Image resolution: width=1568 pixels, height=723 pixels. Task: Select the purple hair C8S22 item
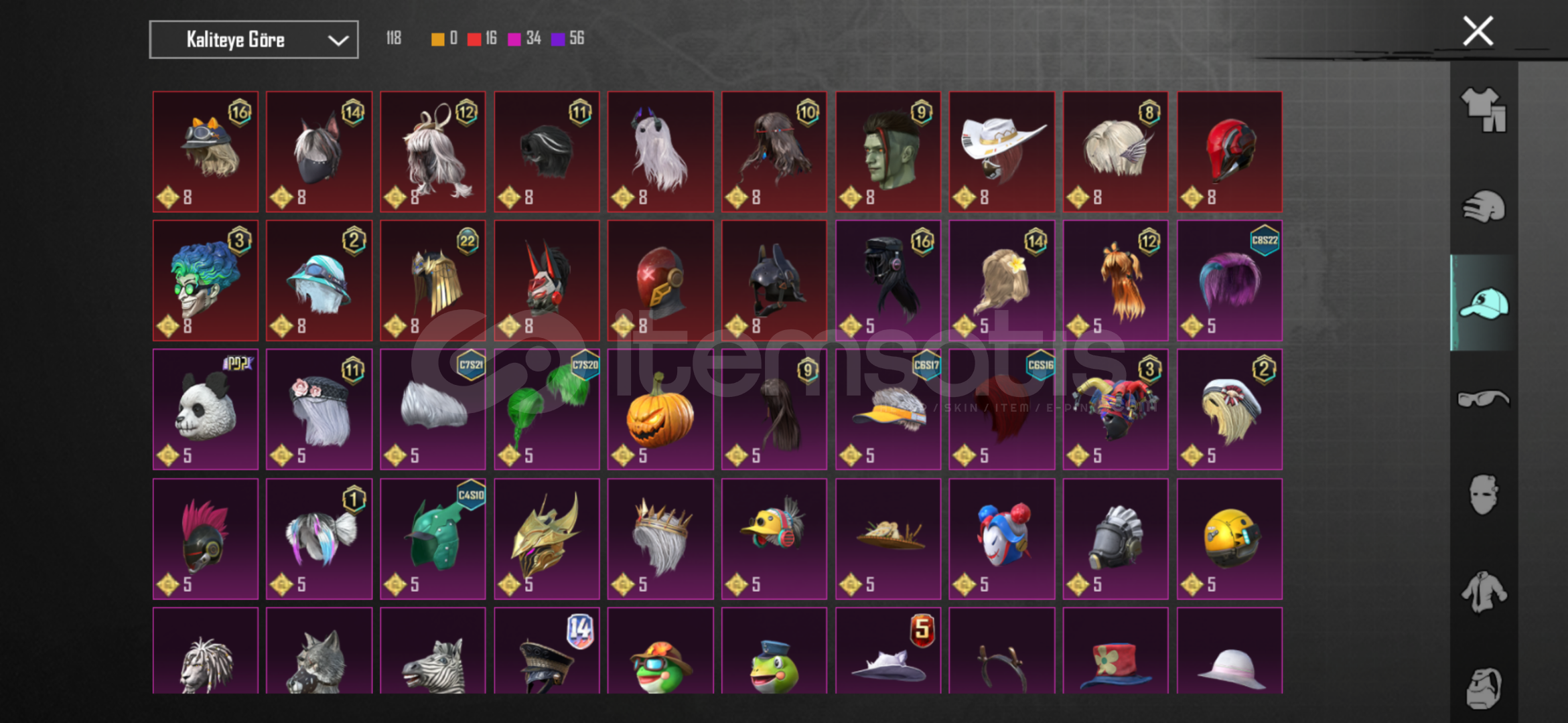coord(1230,280)
